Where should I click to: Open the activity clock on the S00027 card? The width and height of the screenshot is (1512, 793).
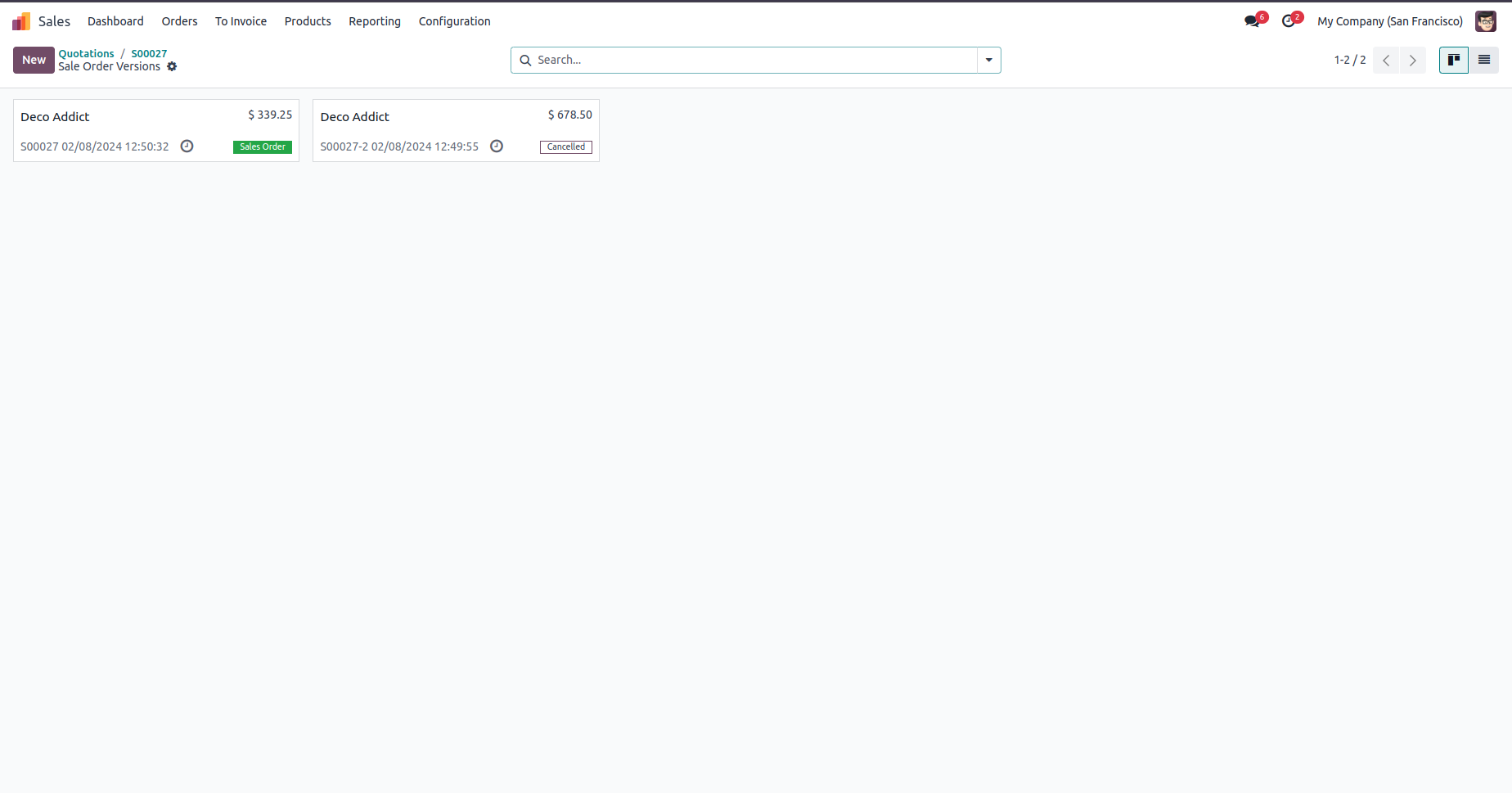coord(187,146)
